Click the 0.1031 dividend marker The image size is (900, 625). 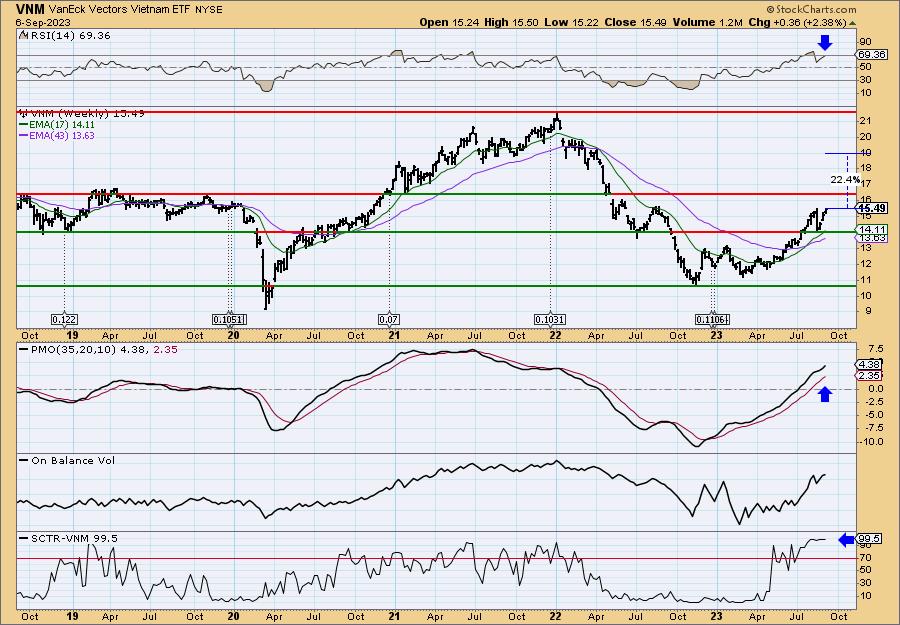click(550, 320)
